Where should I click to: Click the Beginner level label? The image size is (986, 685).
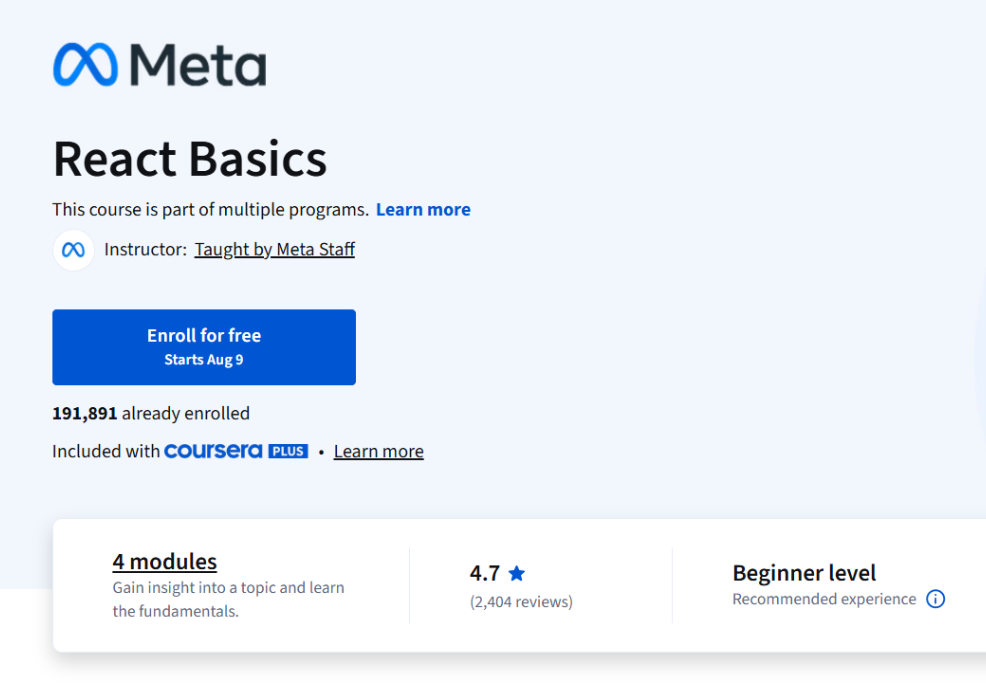(804, 572)
